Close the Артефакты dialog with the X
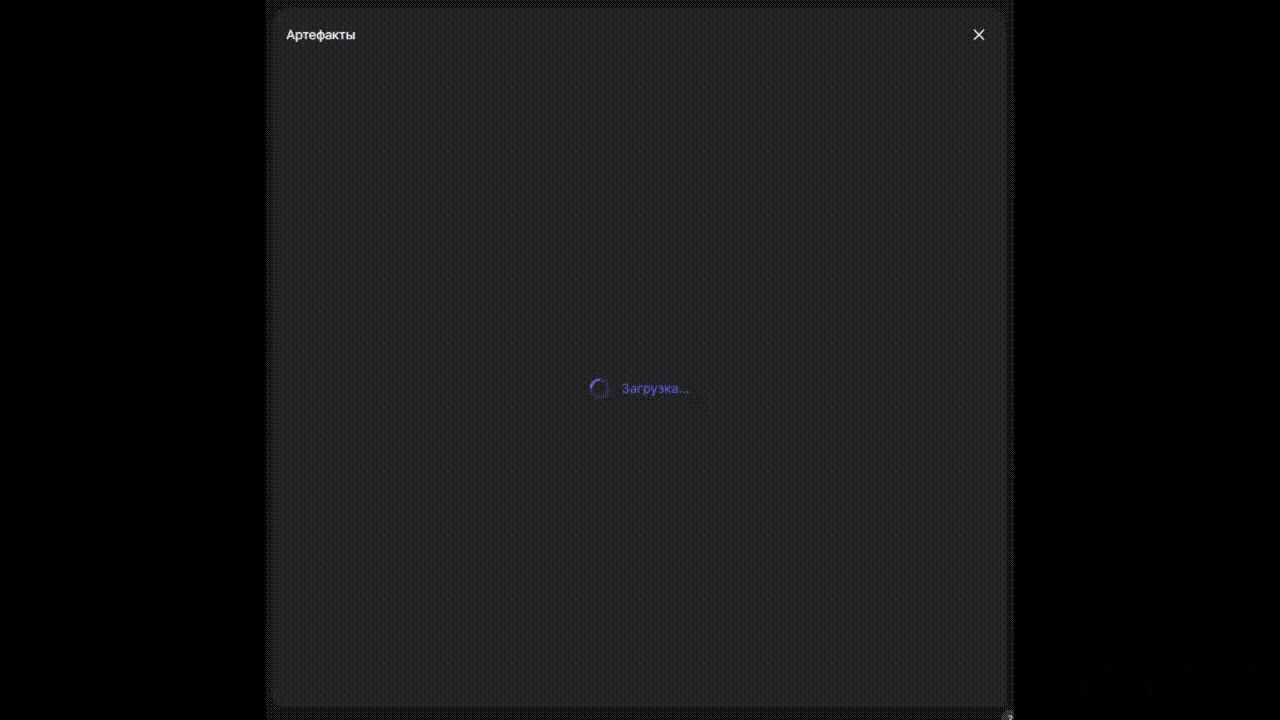Screen dimensions: 1280x720 pos(979,35)
